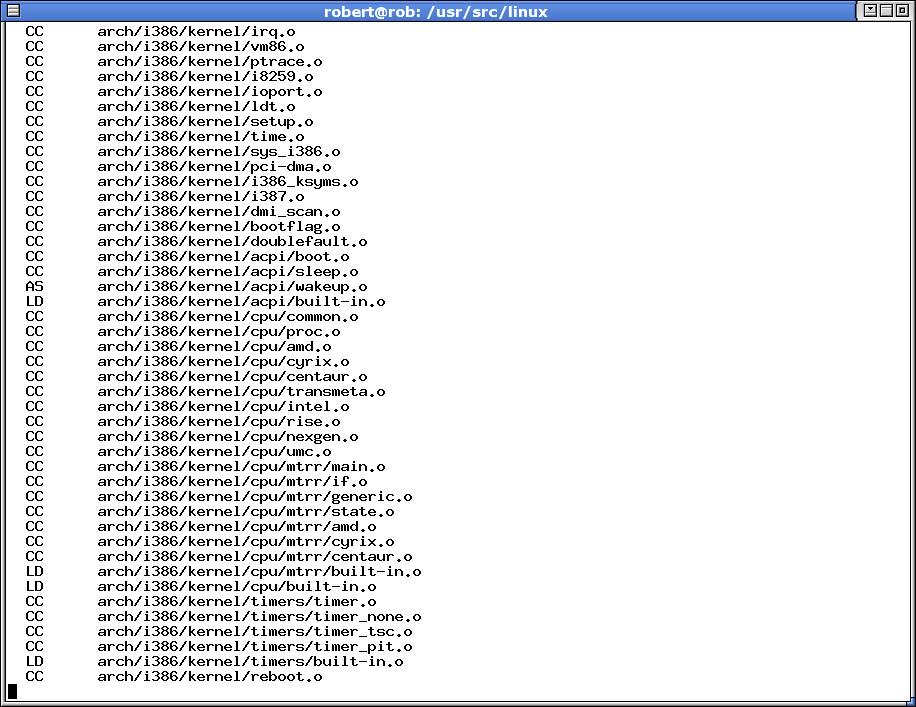Click the line 'arch/i386/kernel/acpi/wakeup.o'
Viewport: 916px width, 707px height.
tap(233, 287)
